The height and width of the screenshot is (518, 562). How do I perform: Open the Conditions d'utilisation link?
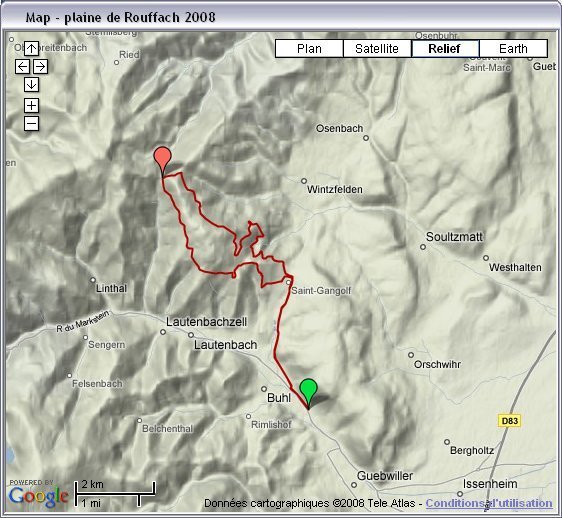(x=489, y=503)
